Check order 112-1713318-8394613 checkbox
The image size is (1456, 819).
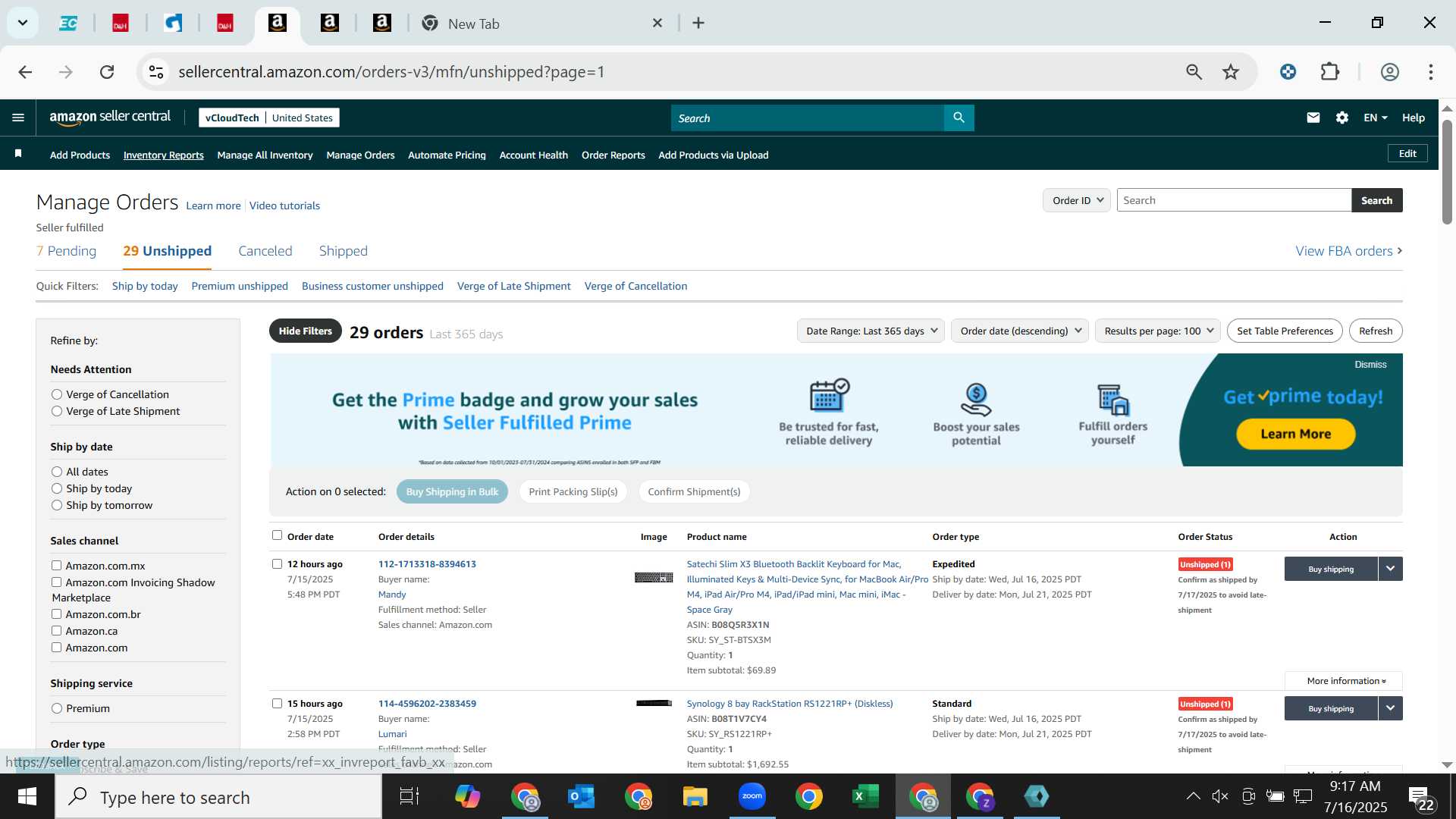point(277,564)
